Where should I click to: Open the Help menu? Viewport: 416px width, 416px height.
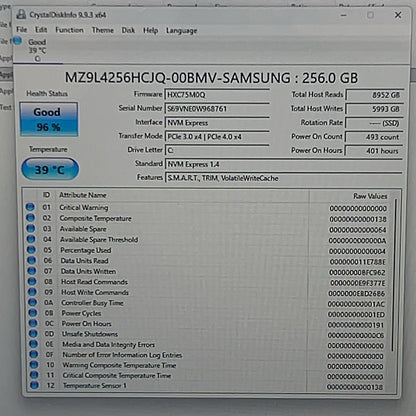(x=150, y=30)
